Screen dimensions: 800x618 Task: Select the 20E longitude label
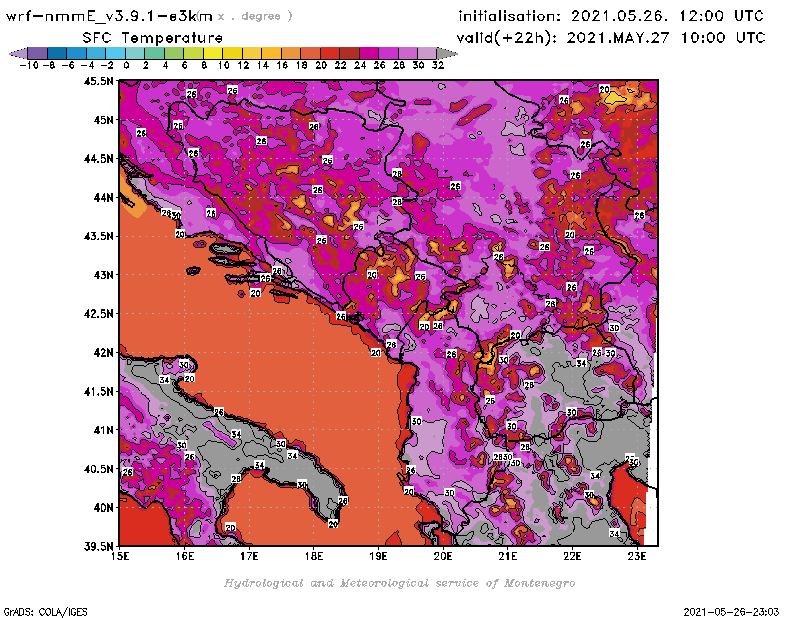443,556
